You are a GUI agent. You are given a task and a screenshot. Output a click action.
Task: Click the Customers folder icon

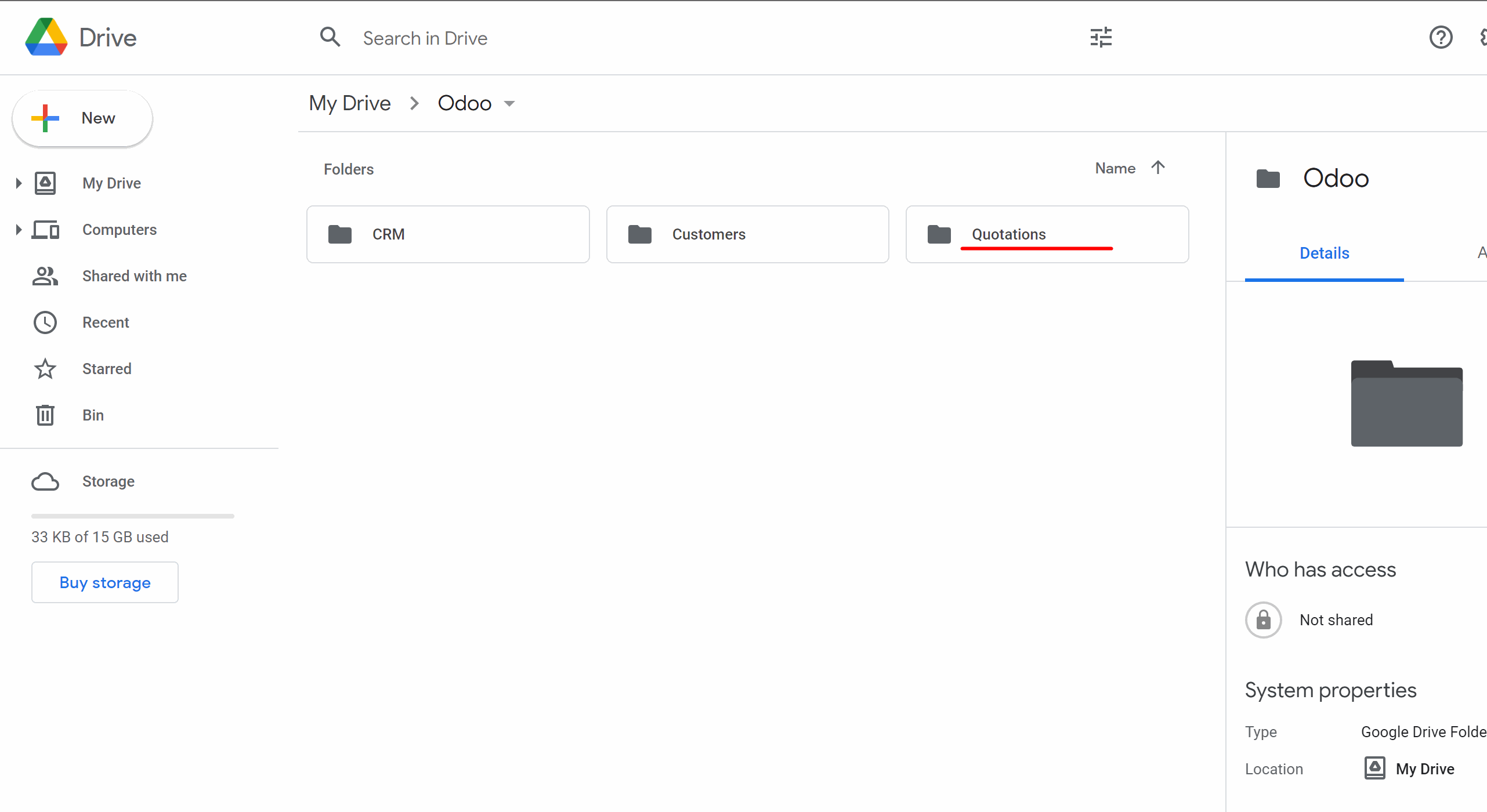tap(640, 234)
